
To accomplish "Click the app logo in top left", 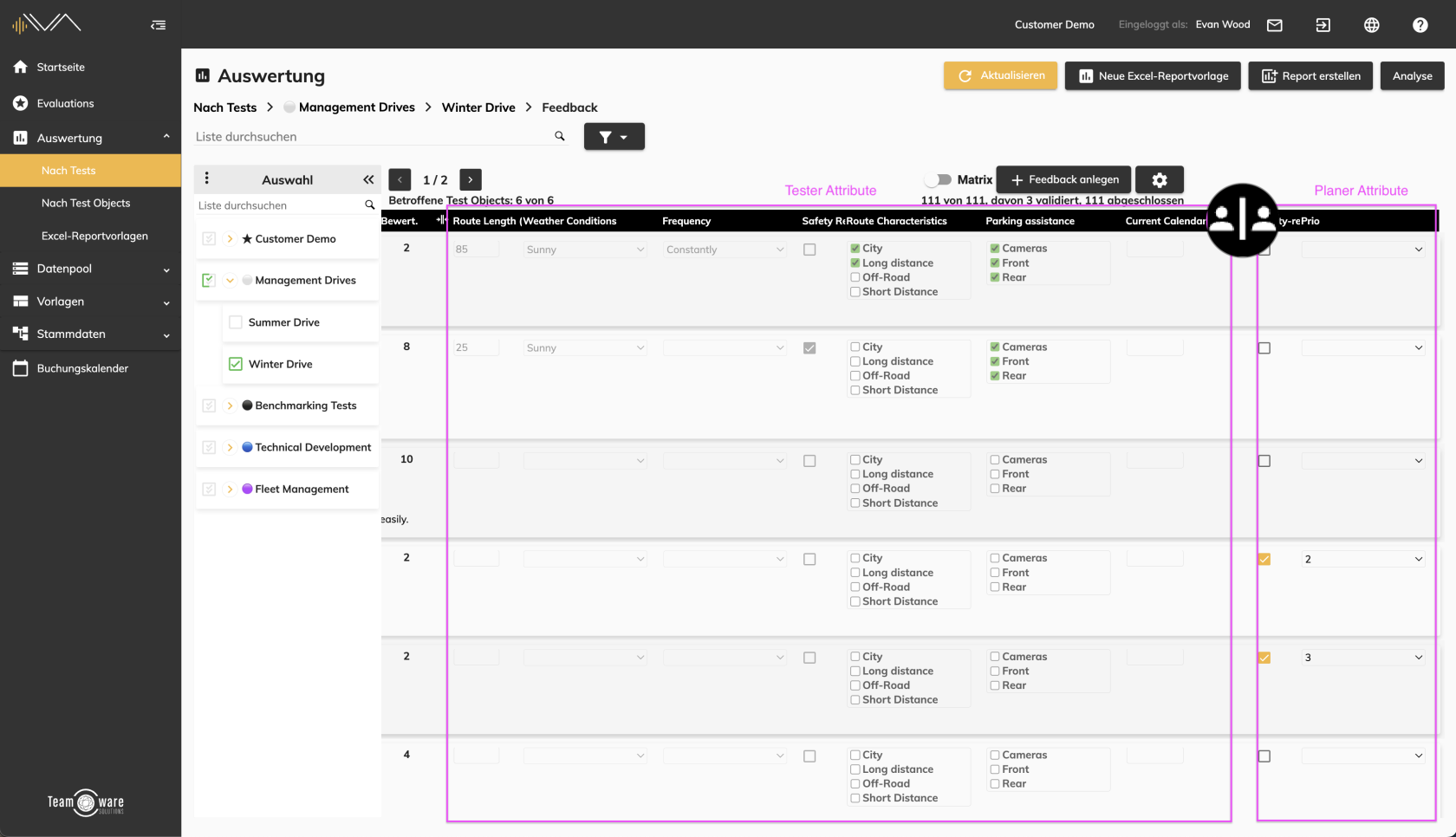I will pyautogui.click(x=47, y=23).
